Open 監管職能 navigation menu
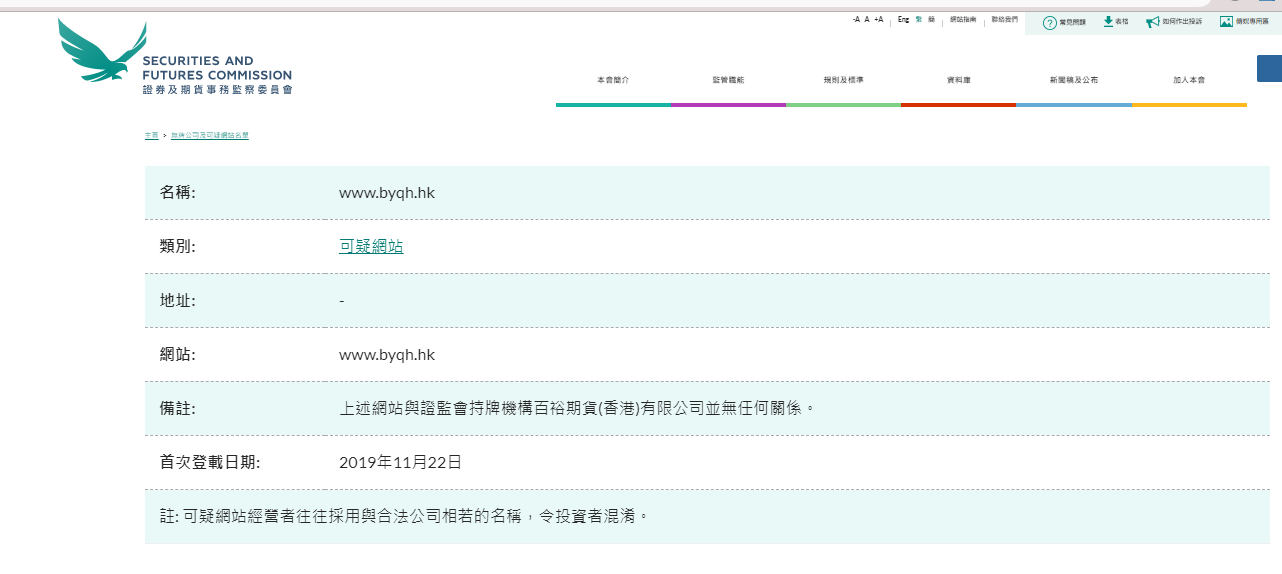The height and width of the screenshot is (574, 1282). pos(728,80)
